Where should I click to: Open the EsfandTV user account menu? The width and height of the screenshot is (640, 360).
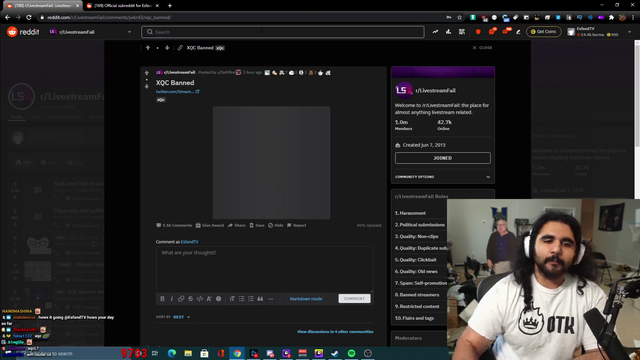[599, 32]
